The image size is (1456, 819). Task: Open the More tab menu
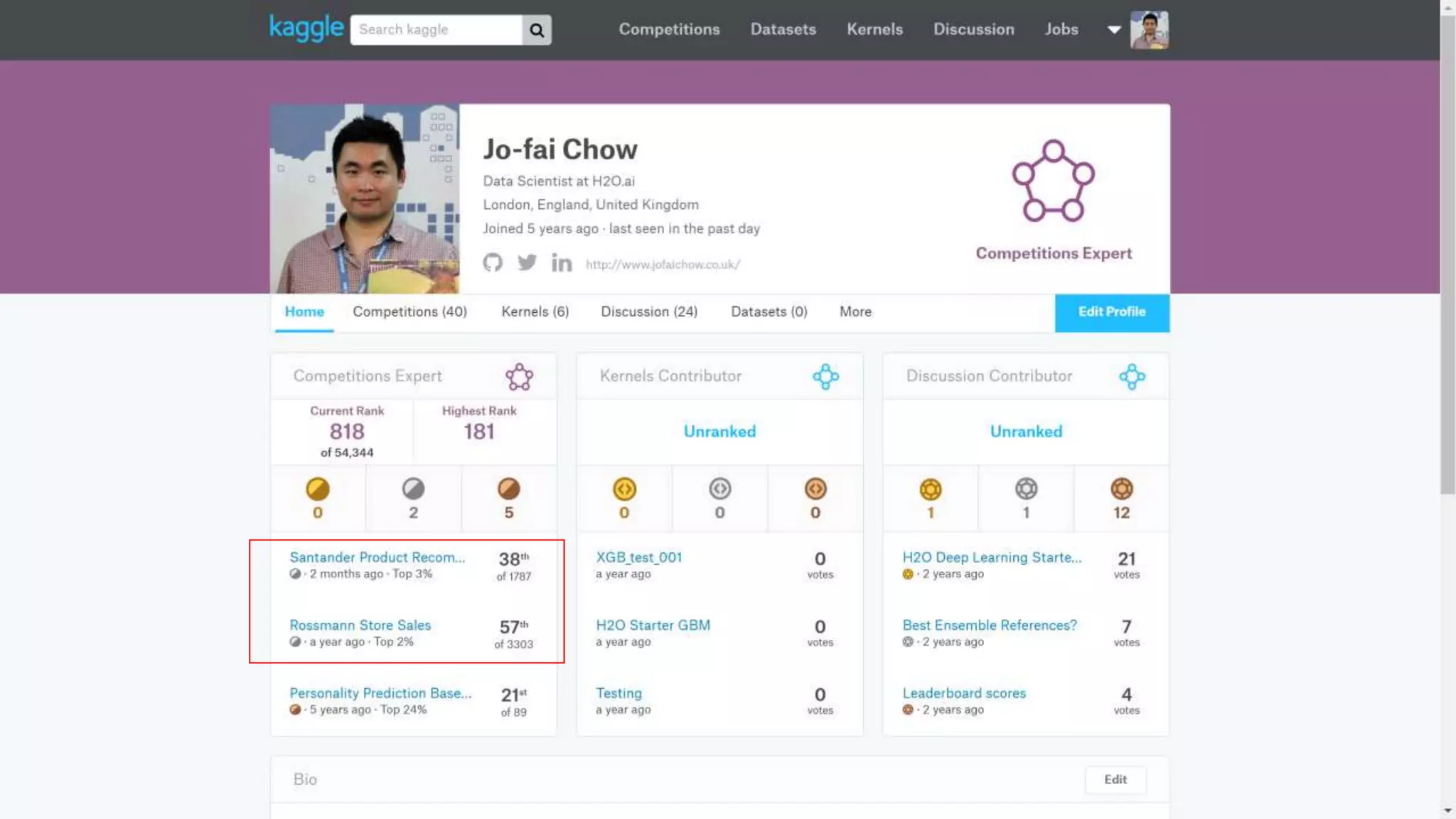coord(855,311)
